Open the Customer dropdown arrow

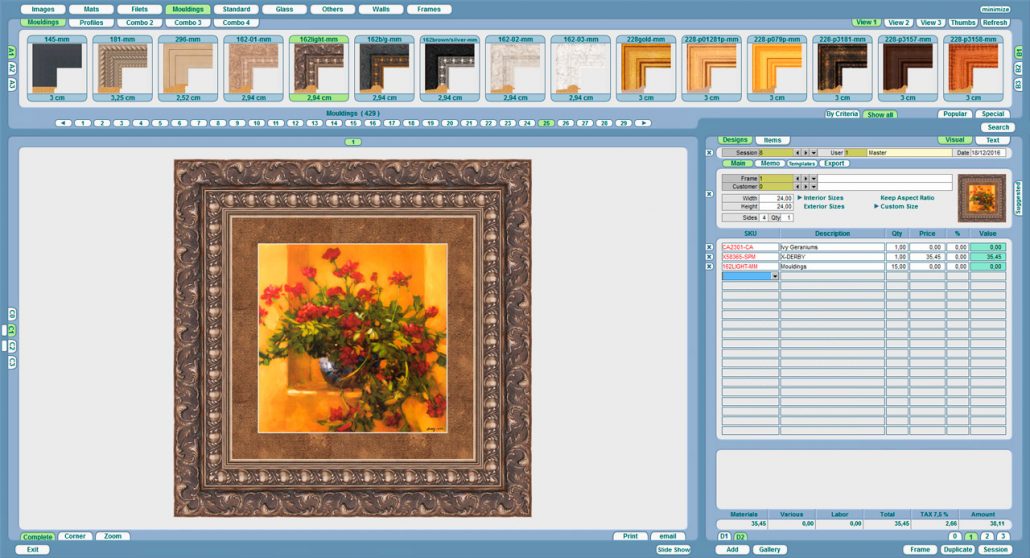coord(814,187)
